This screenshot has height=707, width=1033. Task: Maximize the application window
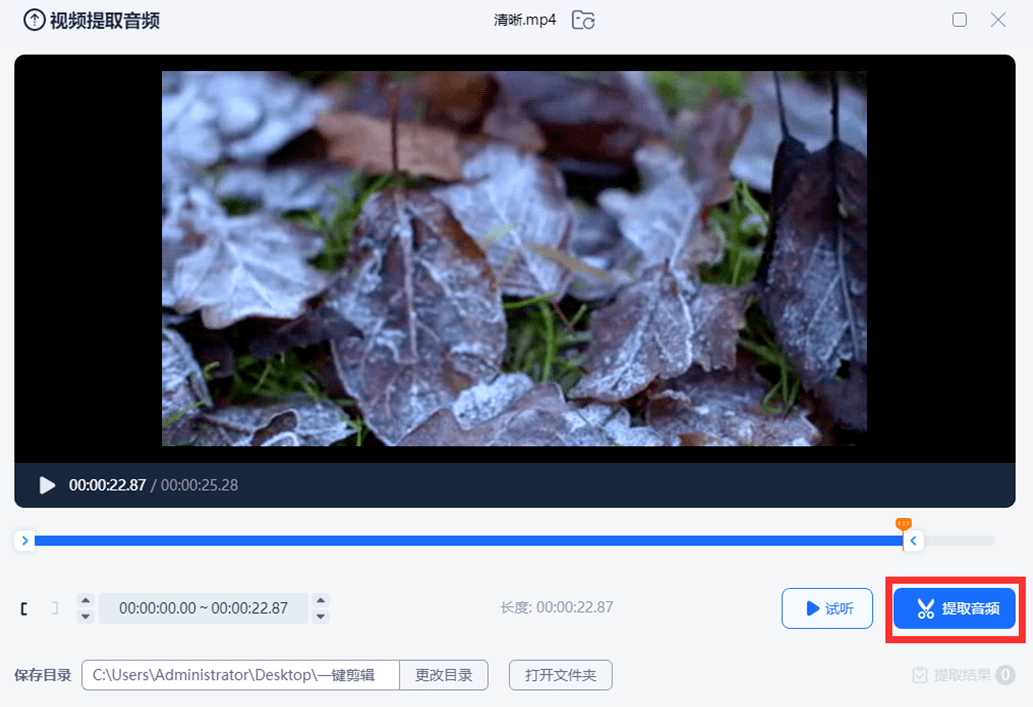[x=959, y=20]
